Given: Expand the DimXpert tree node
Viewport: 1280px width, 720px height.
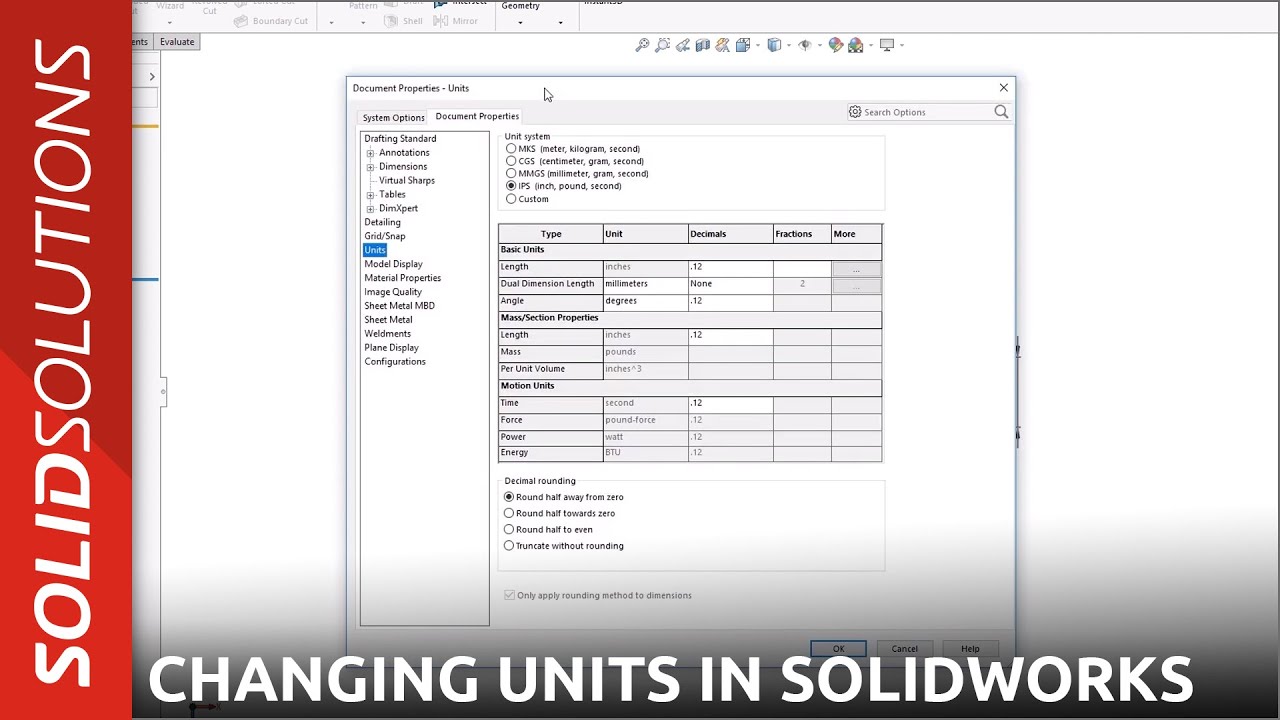Looking at the screenshot, I should [x=370, y=209].
